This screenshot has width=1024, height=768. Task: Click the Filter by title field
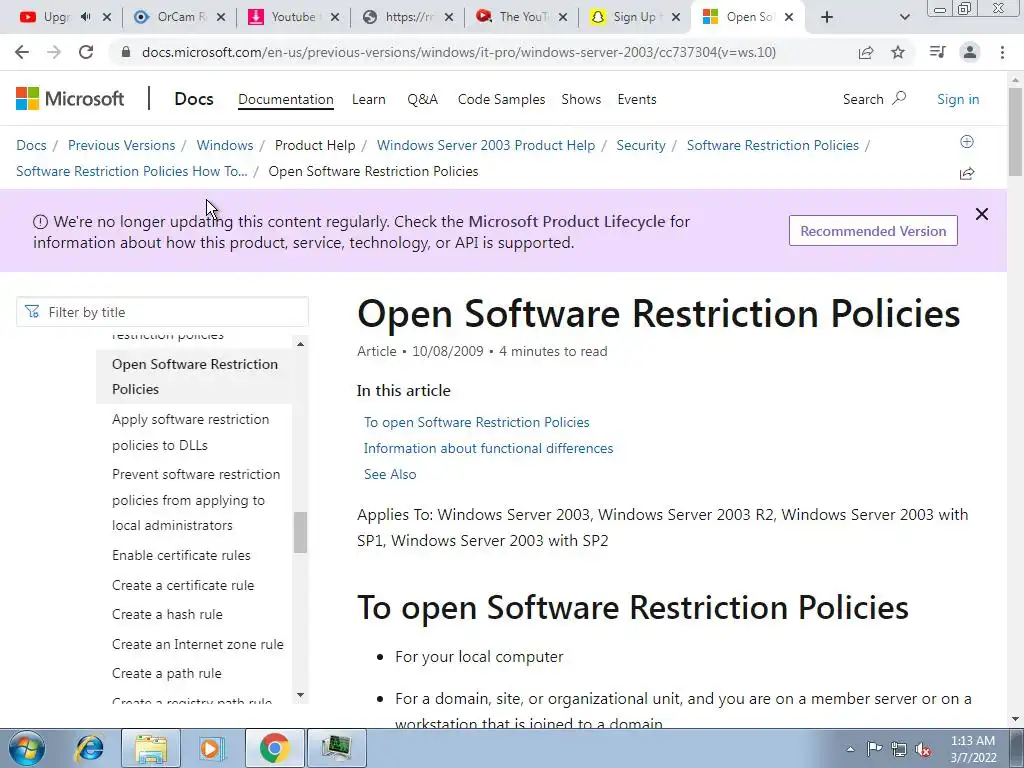pyautogui.click(x=163, y=312)
